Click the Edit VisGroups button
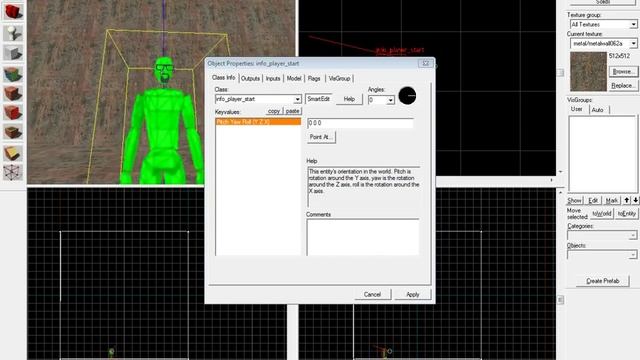Screen dimensions: 640x360 click(x=593, y=200)
